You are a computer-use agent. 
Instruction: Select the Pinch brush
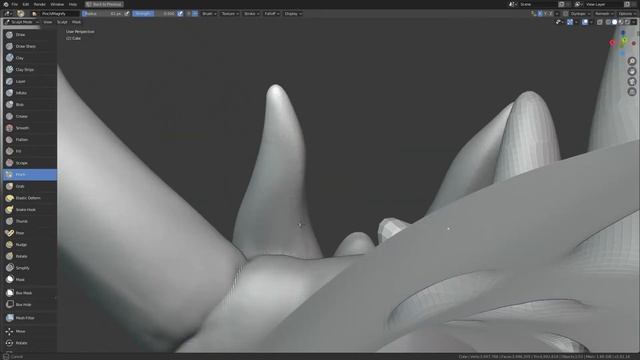[x=29, y=175]
